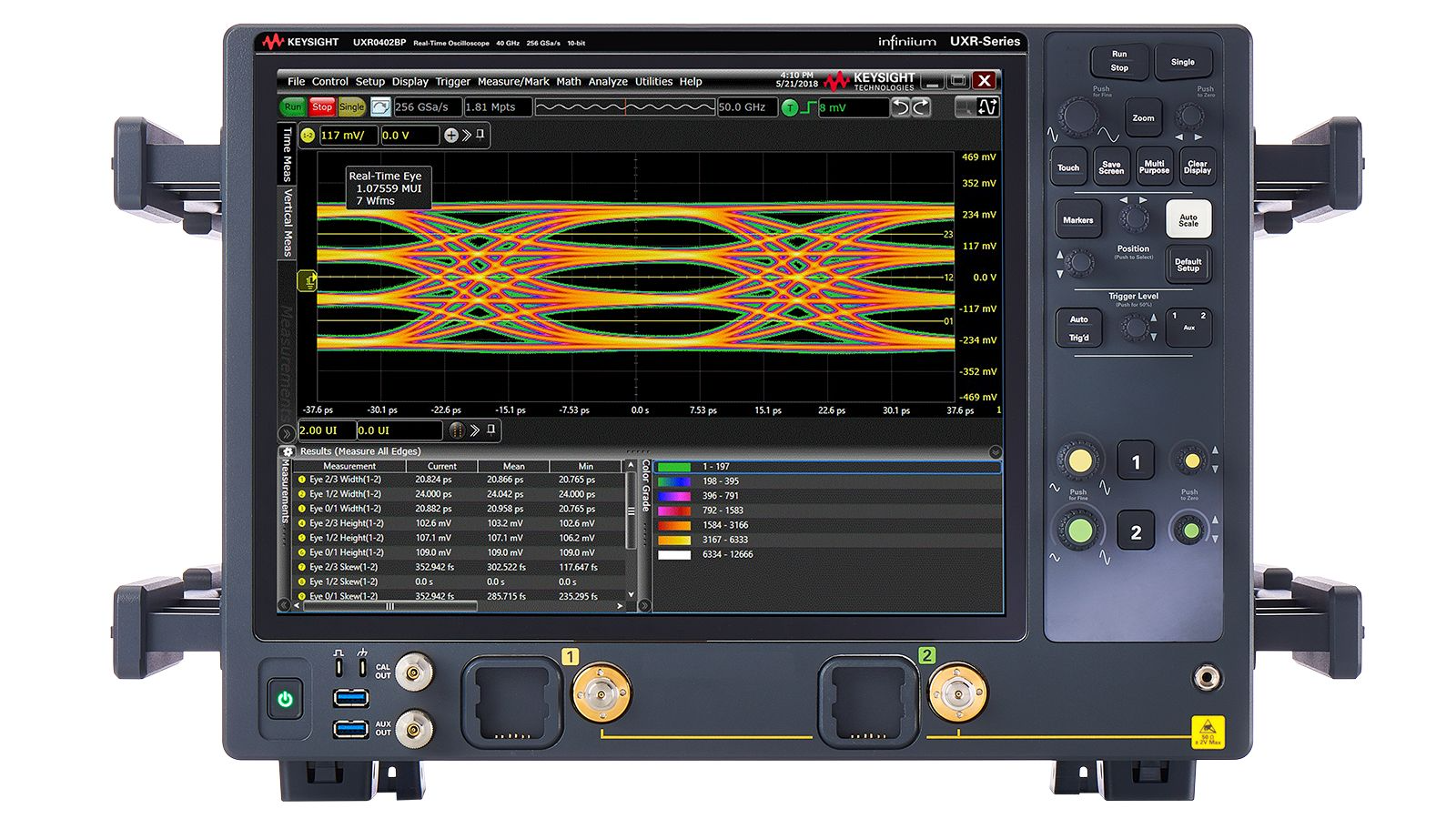Click the pin icon in timebase toolbar

[491, 430]
